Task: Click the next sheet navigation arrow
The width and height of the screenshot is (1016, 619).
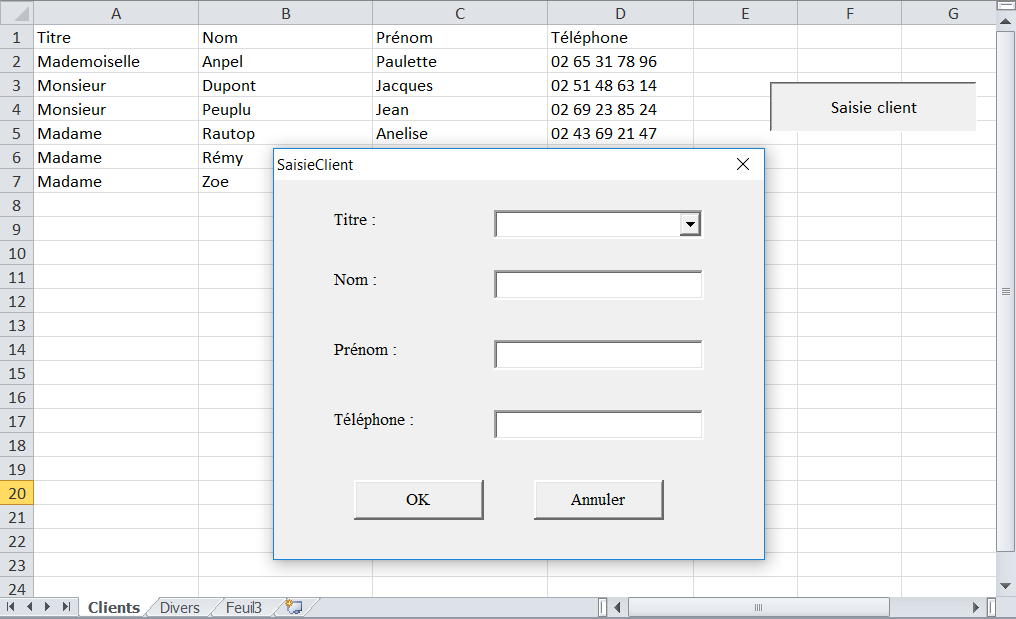Action: [47, 607]
